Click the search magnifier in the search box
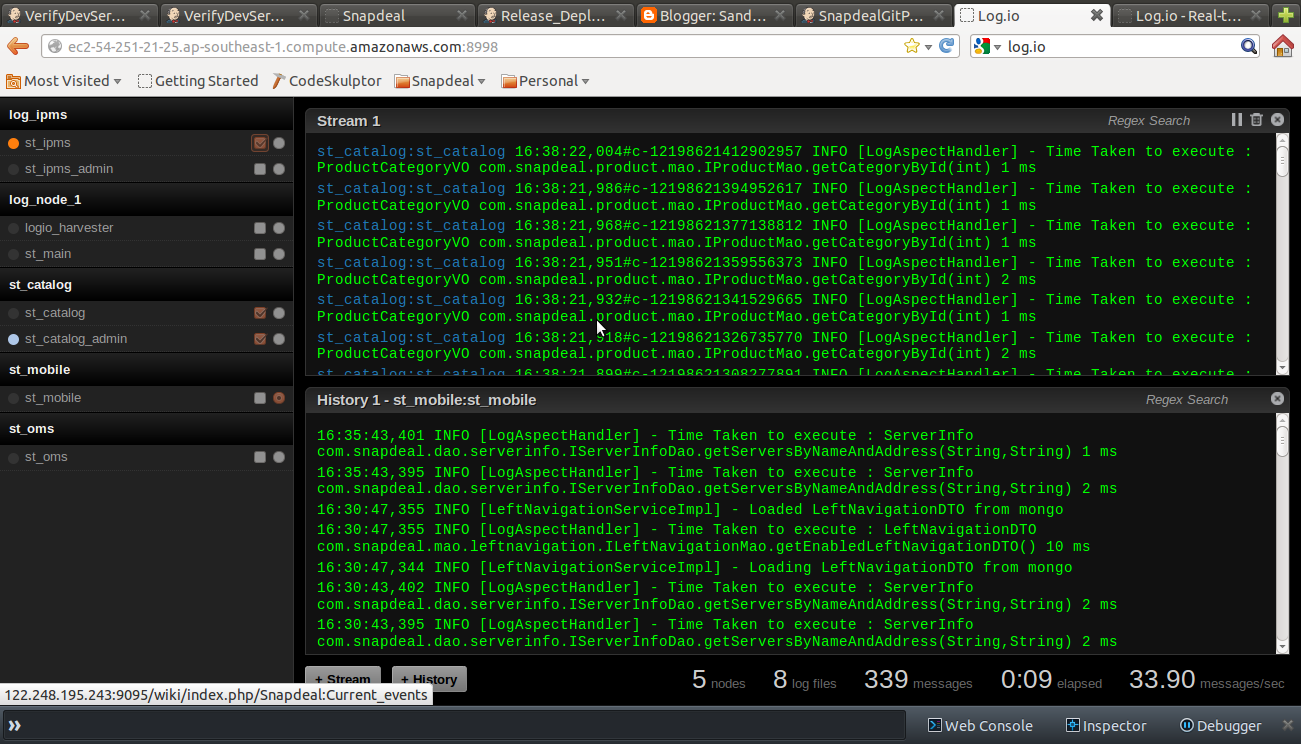The height and width of the screenshot is (744, 1301). pyautogui.click(x=1249, y=47)
